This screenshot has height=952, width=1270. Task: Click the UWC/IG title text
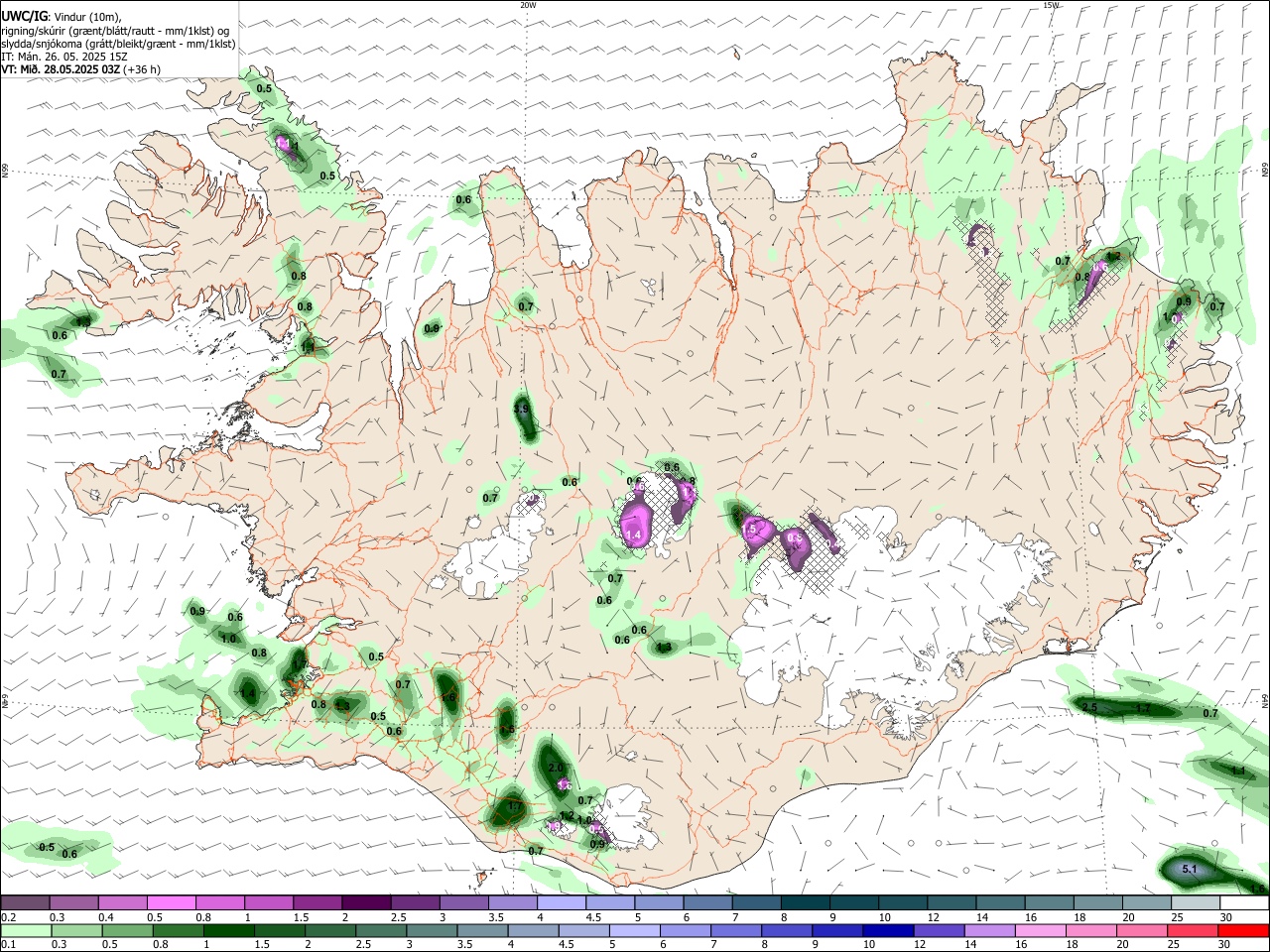[x=24, y=15]
